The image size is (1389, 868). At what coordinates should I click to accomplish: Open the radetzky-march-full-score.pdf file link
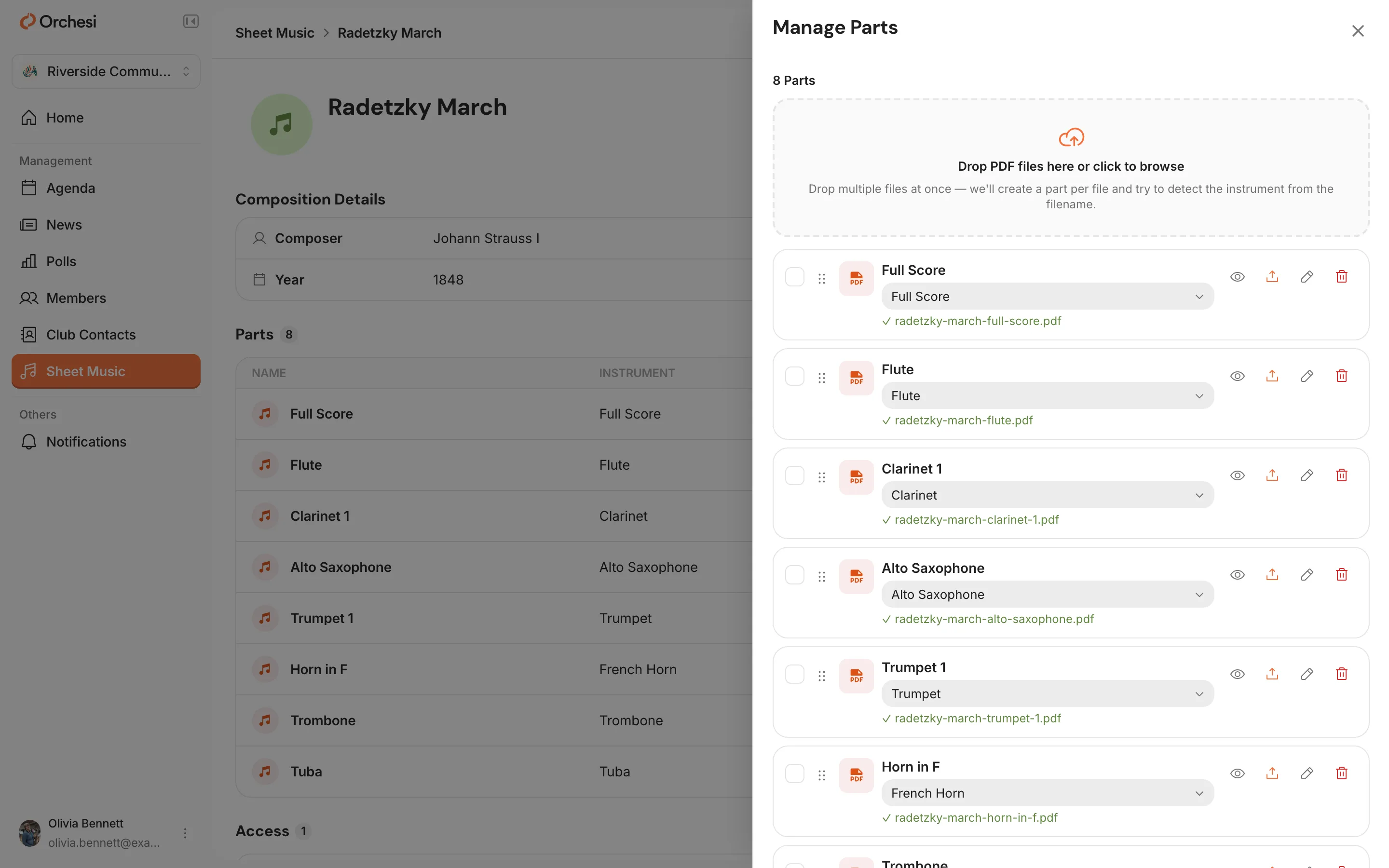[x=978, y=321]
